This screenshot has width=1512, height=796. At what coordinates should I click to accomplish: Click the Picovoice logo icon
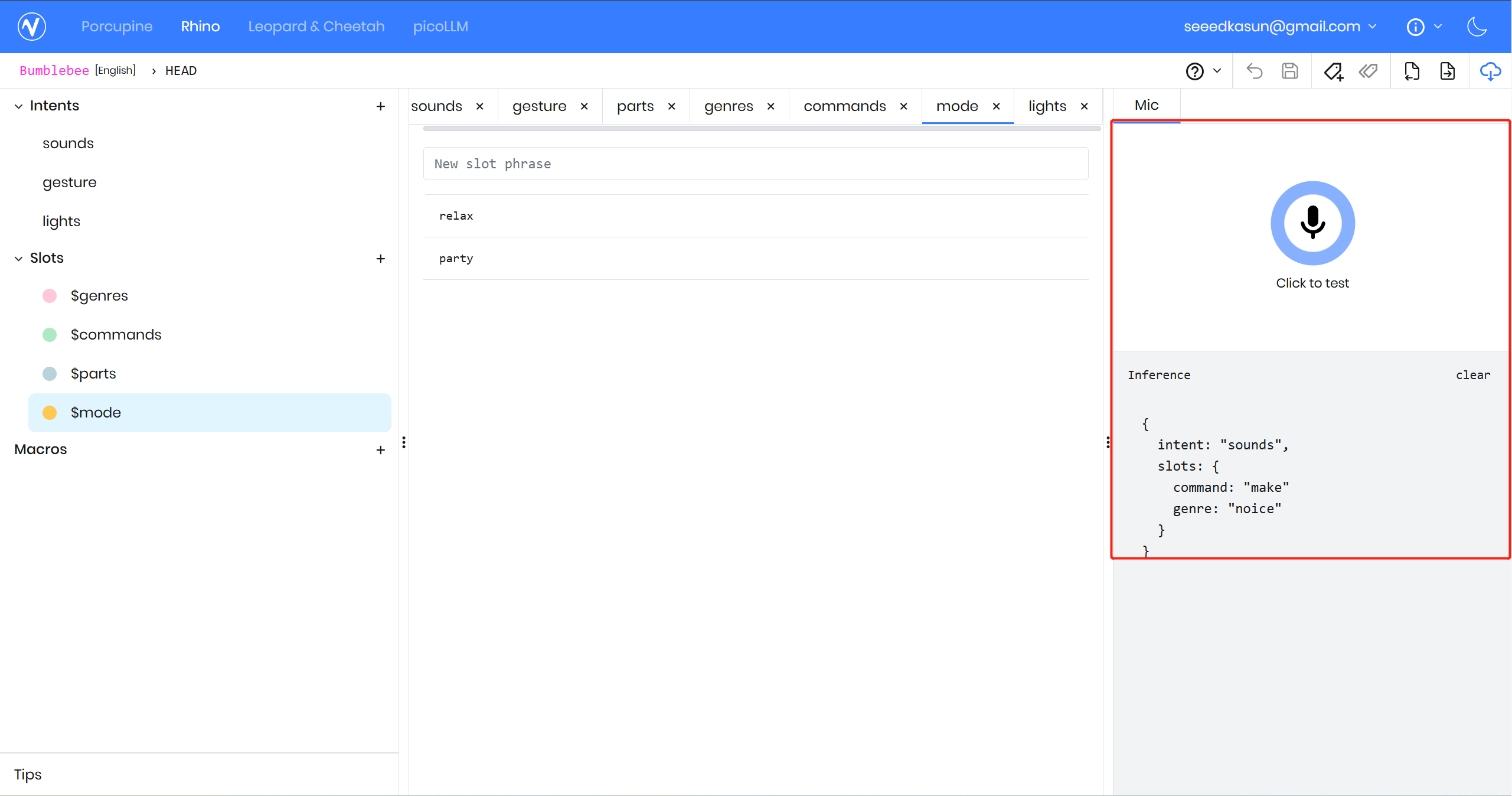[x=32, y=27]
